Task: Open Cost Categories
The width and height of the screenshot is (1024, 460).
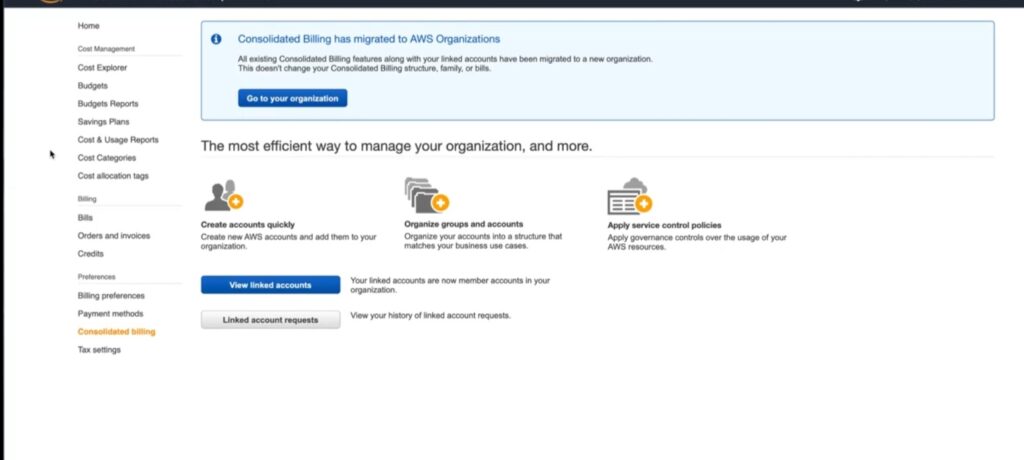Action: [106, 158]
